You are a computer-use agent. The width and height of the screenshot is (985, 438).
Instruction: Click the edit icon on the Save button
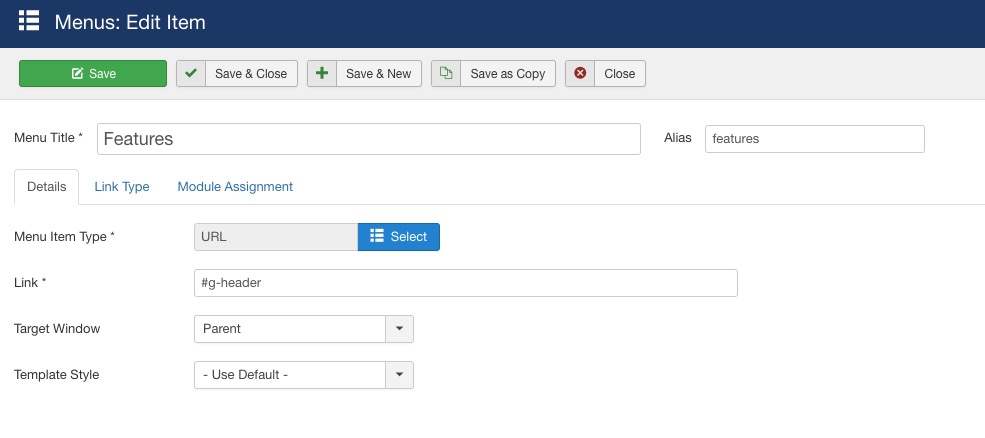pyautogui.click(x=77, y=74)
